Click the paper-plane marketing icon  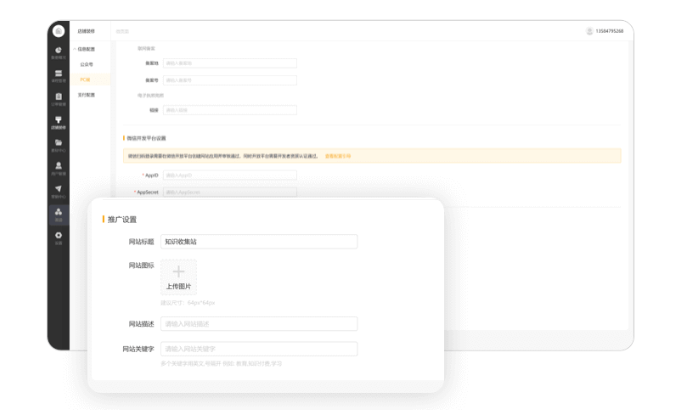tap(58, 190)
